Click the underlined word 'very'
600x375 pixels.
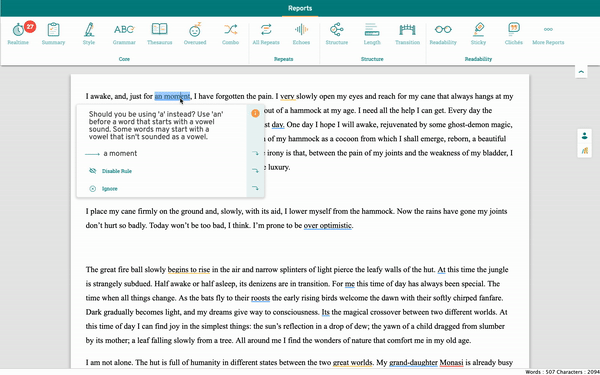click(x=287, y=96)
